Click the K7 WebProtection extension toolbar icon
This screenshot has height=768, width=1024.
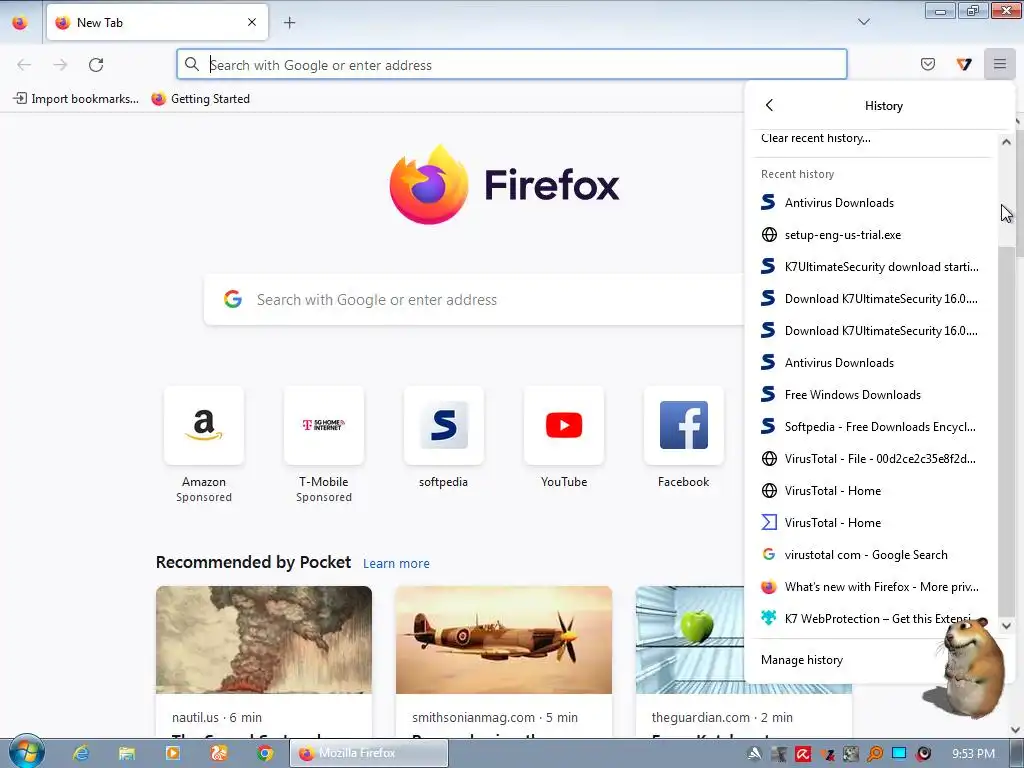click(964, 64)
